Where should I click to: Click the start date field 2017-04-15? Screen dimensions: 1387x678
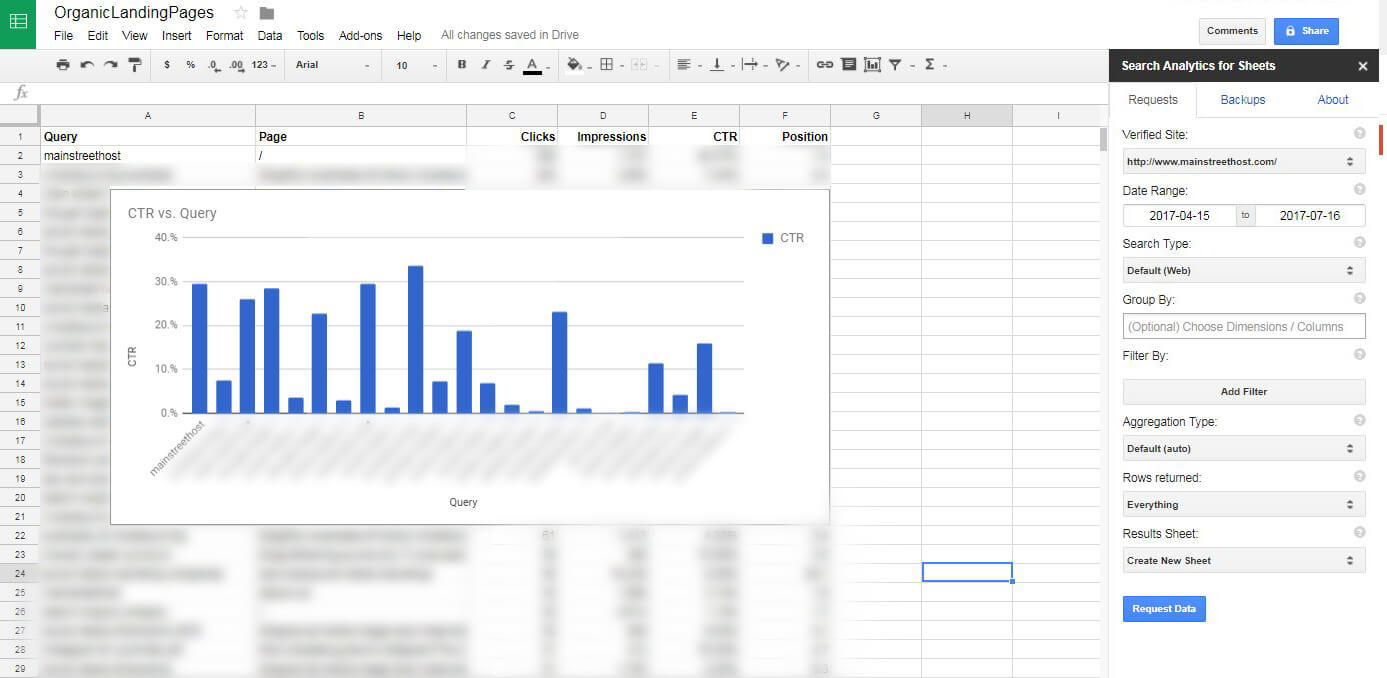pyautogui.click(x=1179, y=215)
